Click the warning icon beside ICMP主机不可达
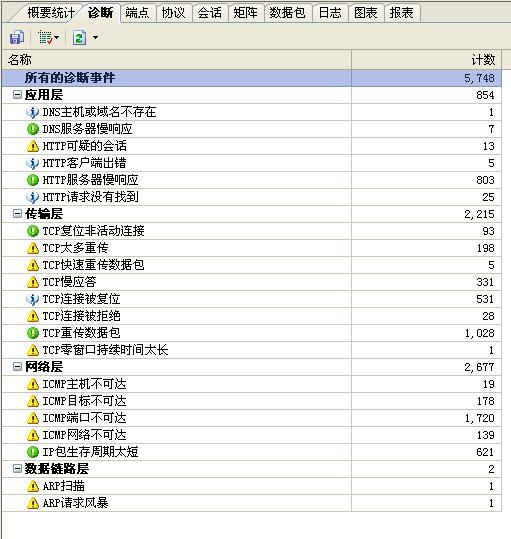 coord(33,384)
